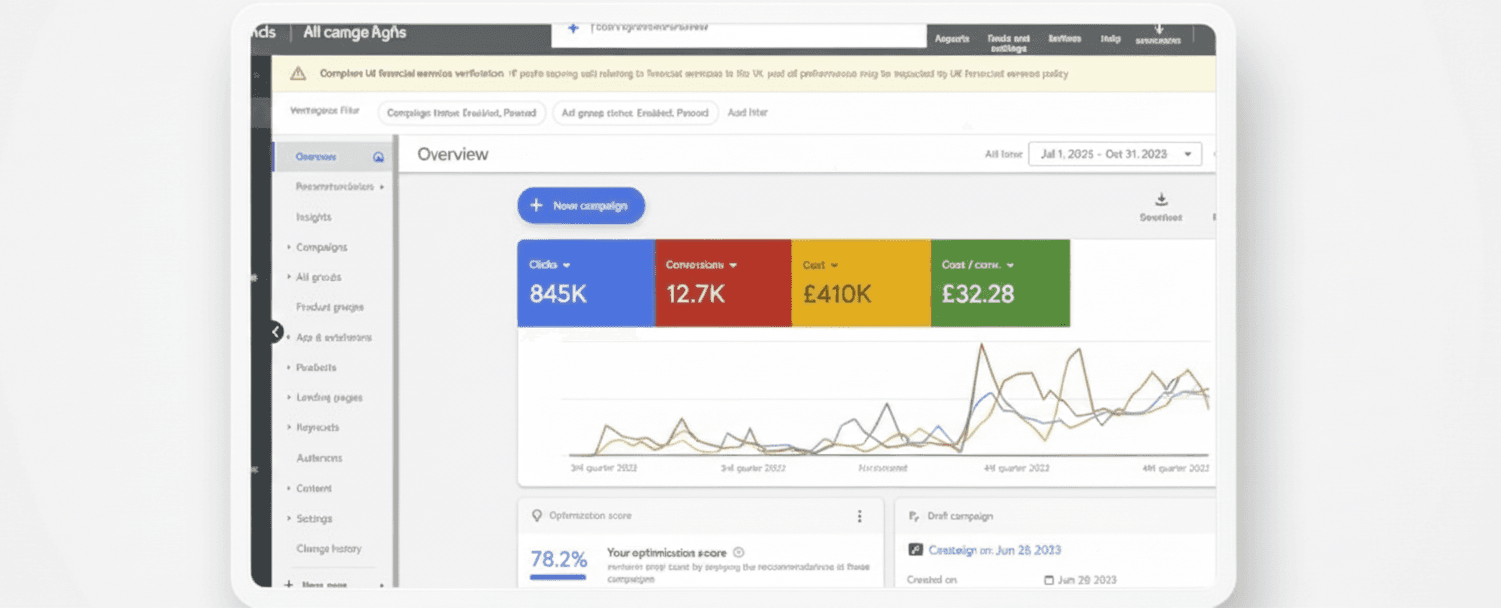Viewport: 1501px width, 608px height.
Task: Click the warning triangle icon in the banner
Action: click(297, 73)
